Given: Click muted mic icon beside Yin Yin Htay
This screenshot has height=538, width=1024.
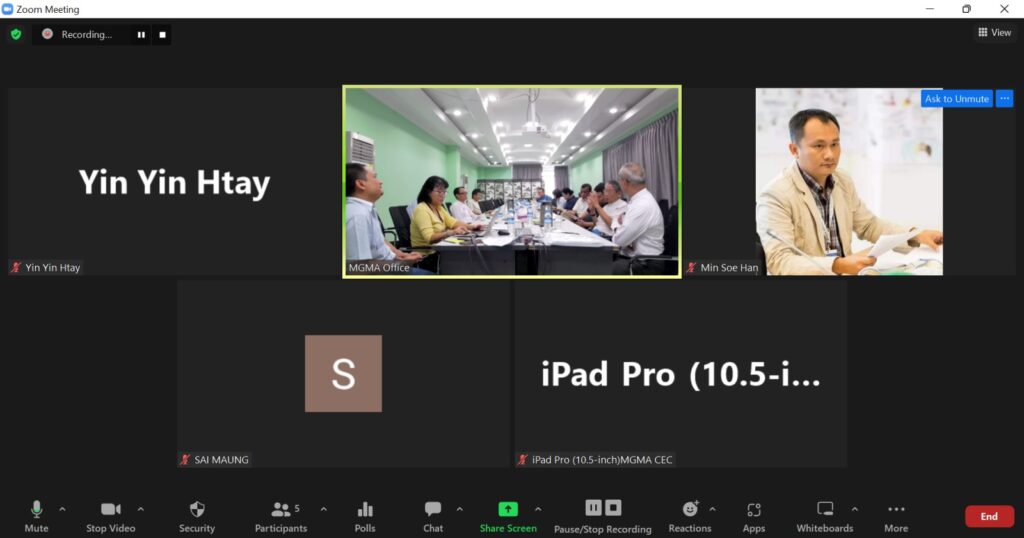Looking at the screenshot, I should (16, 268).
